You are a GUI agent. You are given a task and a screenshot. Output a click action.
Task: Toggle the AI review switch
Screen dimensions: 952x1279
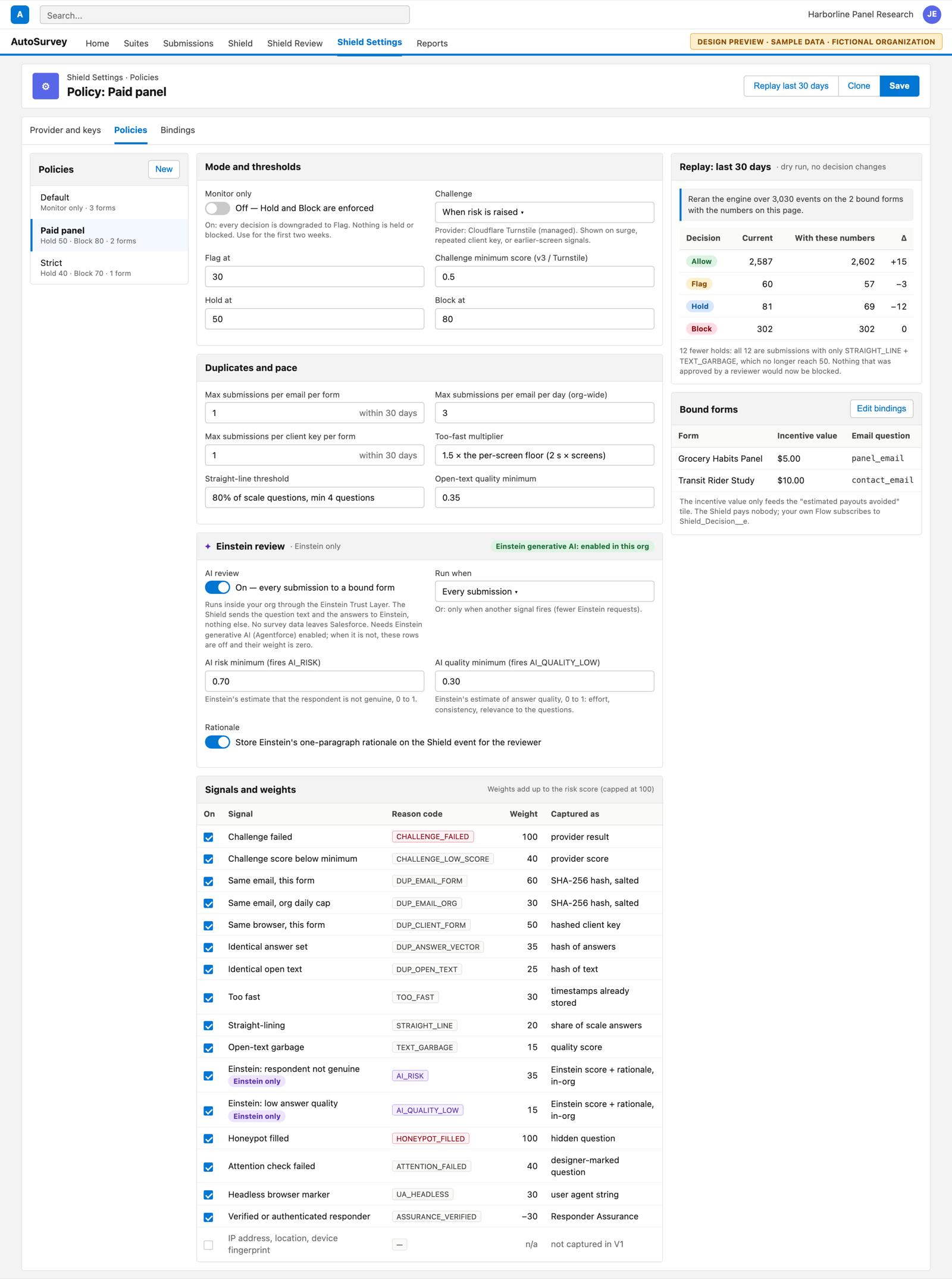pos(217,587)
